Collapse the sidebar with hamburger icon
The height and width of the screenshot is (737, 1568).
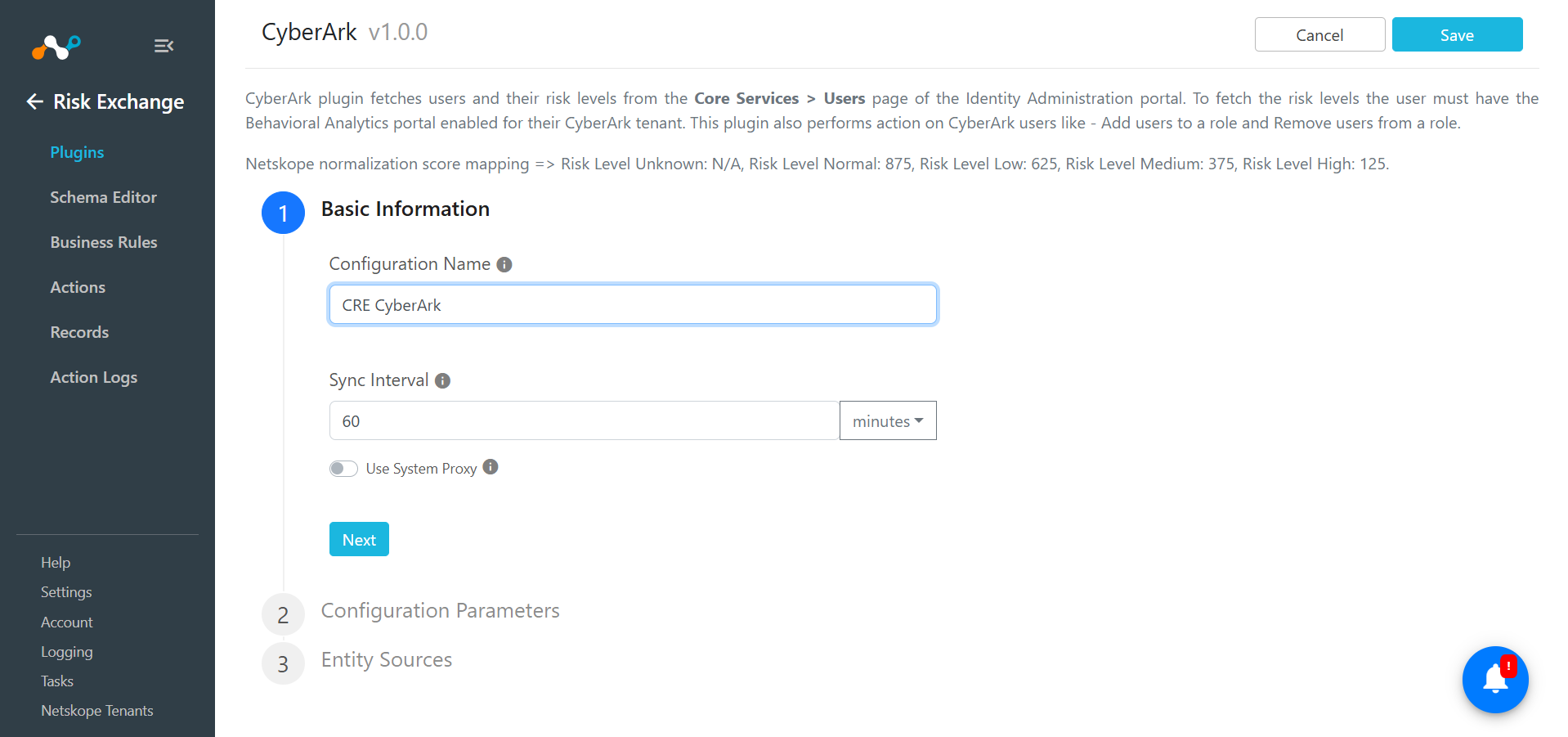pos(164,46)
